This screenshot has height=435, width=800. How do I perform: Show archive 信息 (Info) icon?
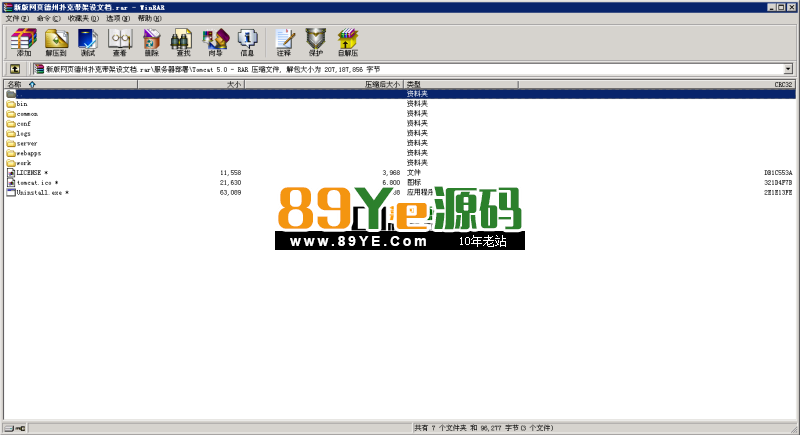[247, 42]
